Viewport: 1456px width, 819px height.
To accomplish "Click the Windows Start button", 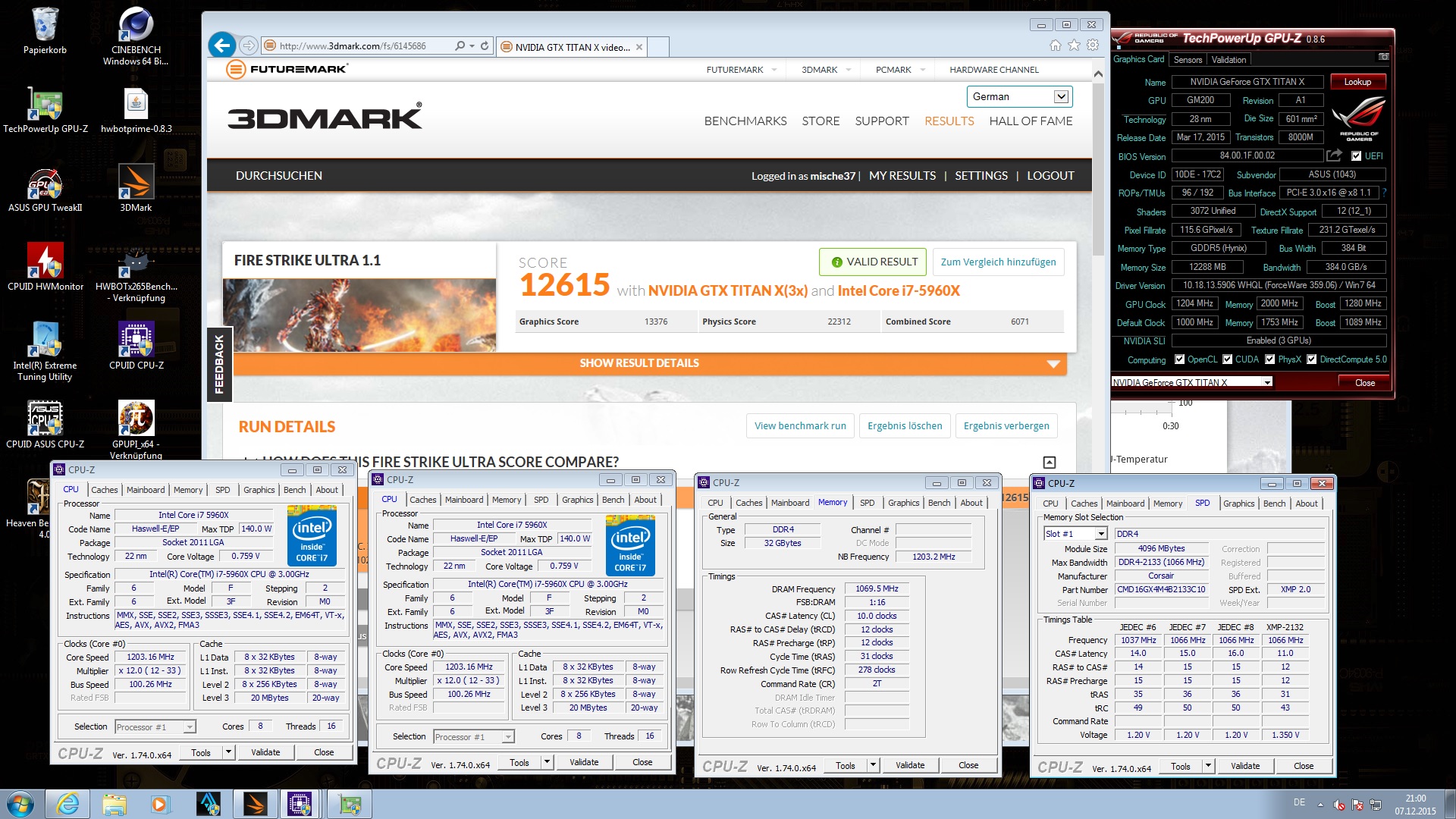I will [20, 804].
